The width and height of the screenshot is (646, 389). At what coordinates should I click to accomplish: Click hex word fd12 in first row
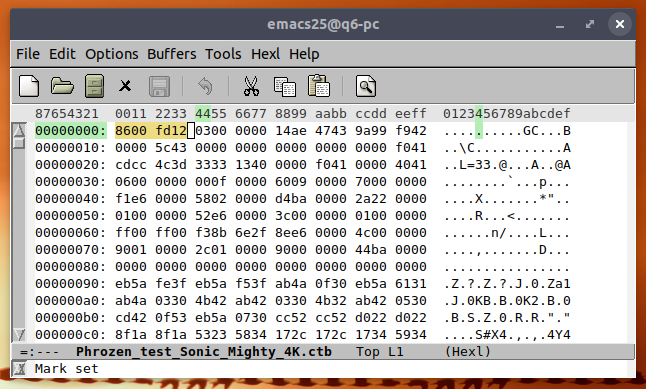[171, 131]
